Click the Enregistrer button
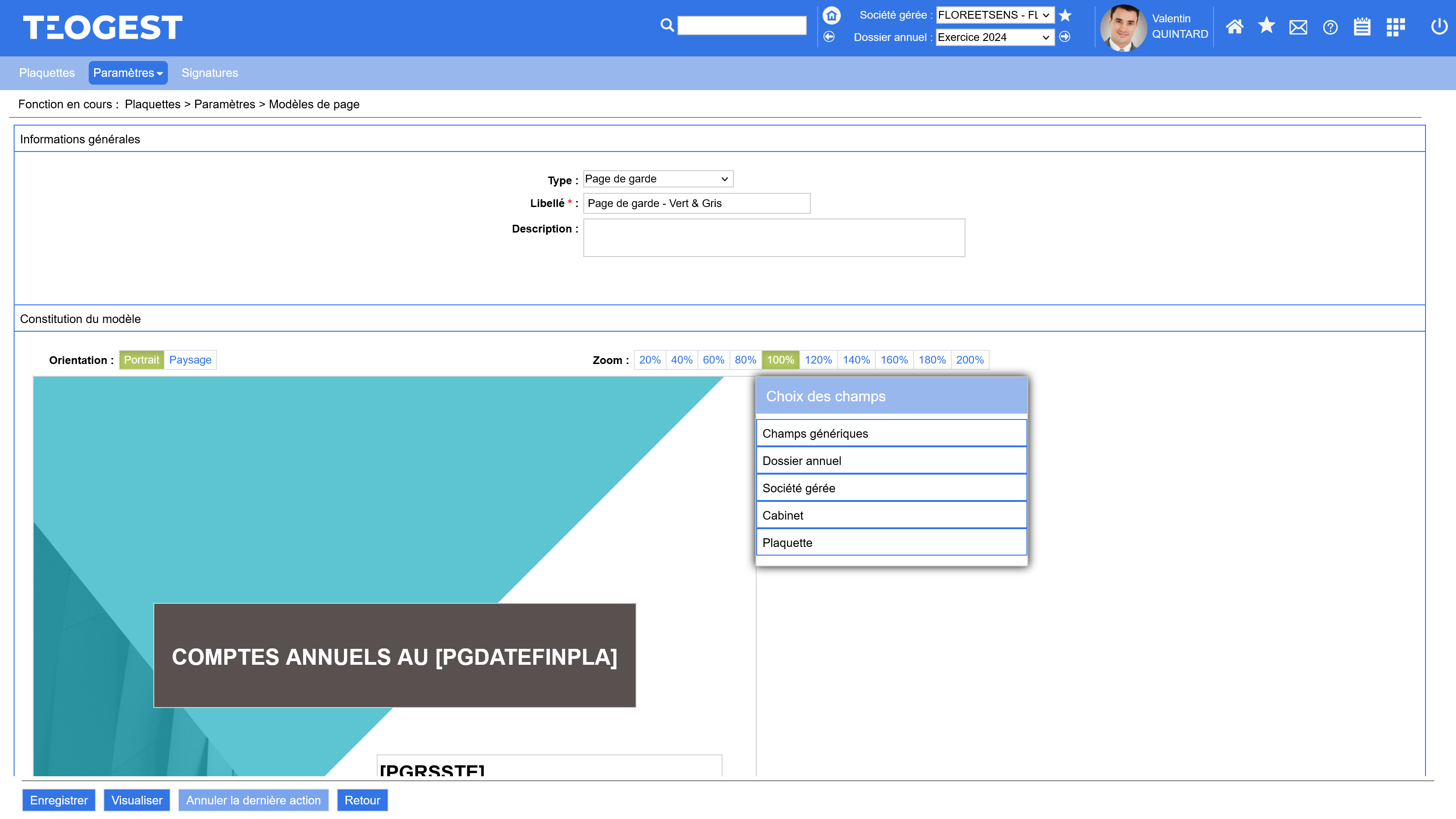 coord(59,800)
